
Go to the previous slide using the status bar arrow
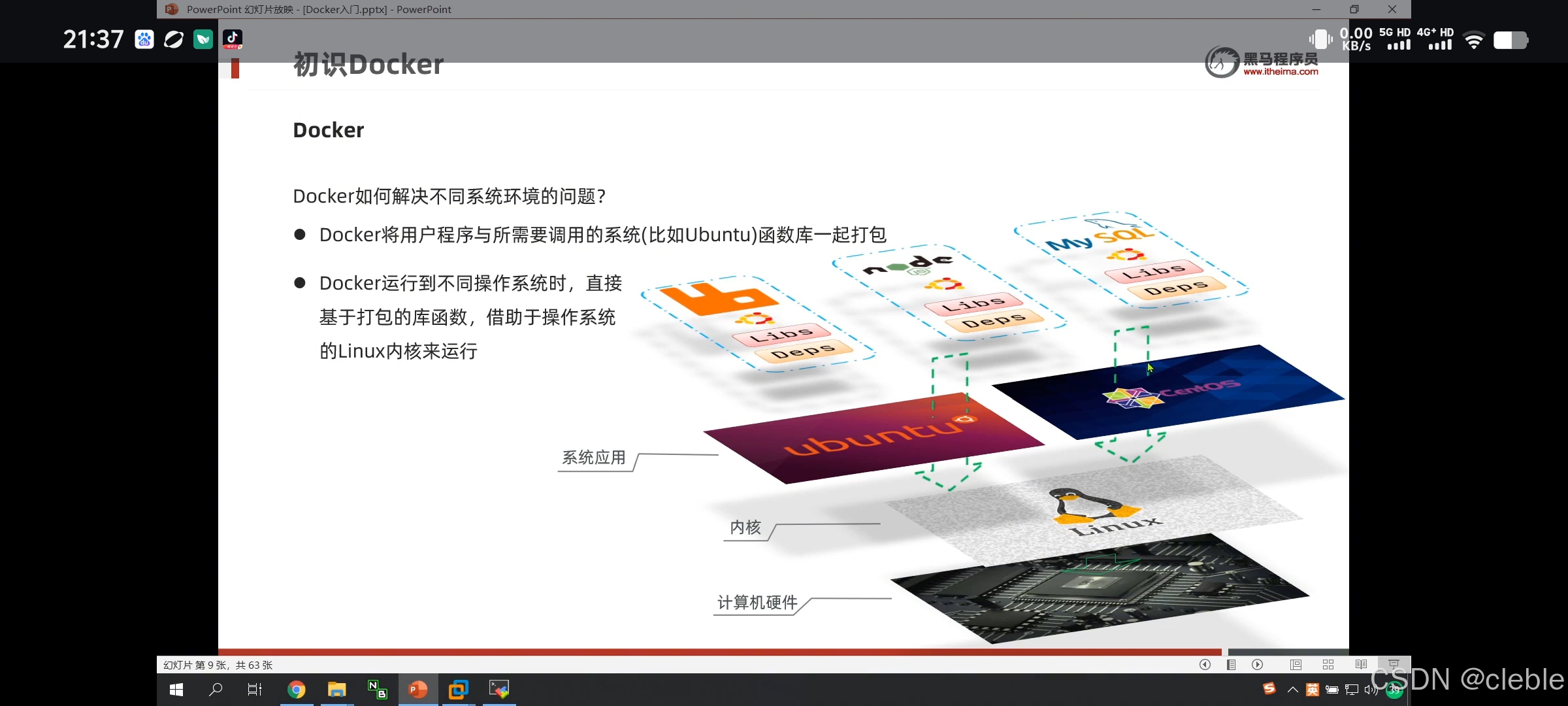1205,665
